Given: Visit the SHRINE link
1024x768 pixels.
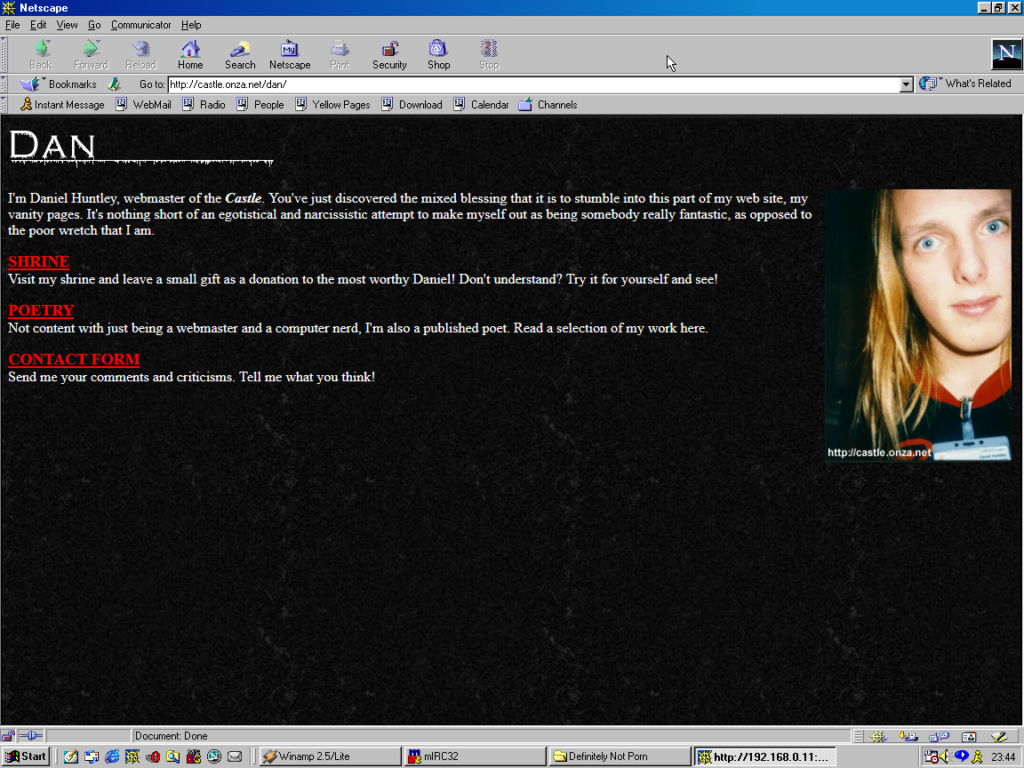Looking at the screenshot, I should click(x=37, y=262).
